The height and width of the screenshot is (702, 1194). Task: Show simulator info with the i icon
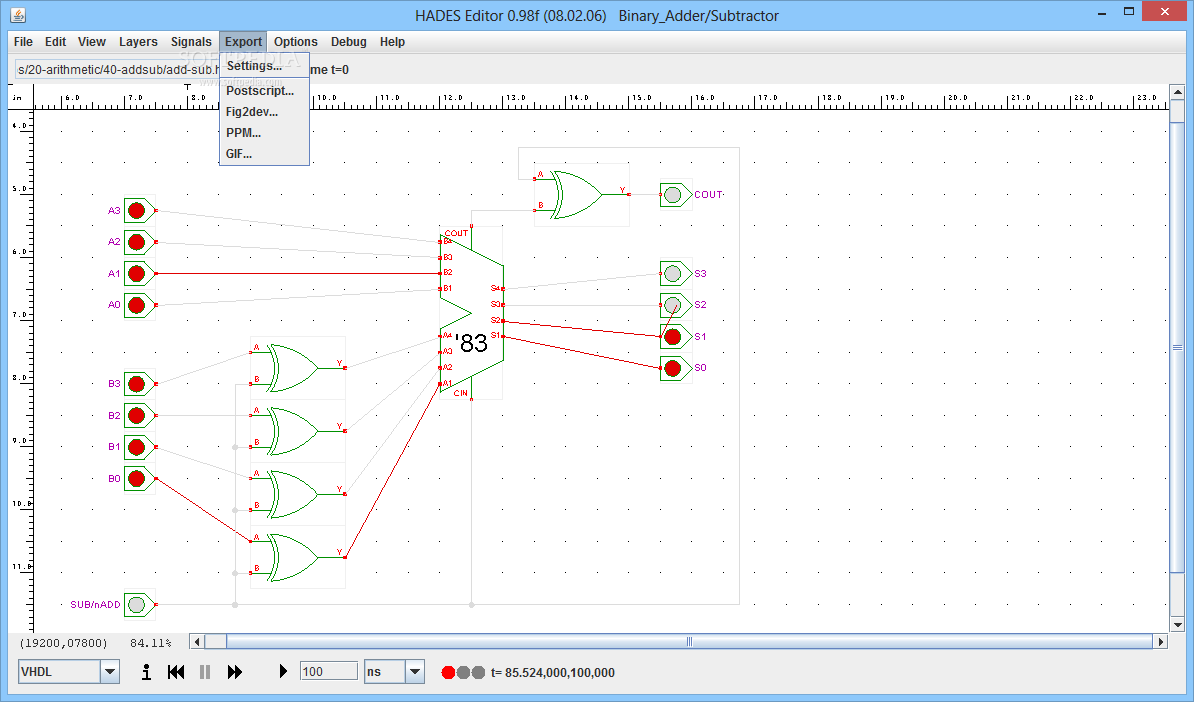pyautogui.click(x=146, y=672)
